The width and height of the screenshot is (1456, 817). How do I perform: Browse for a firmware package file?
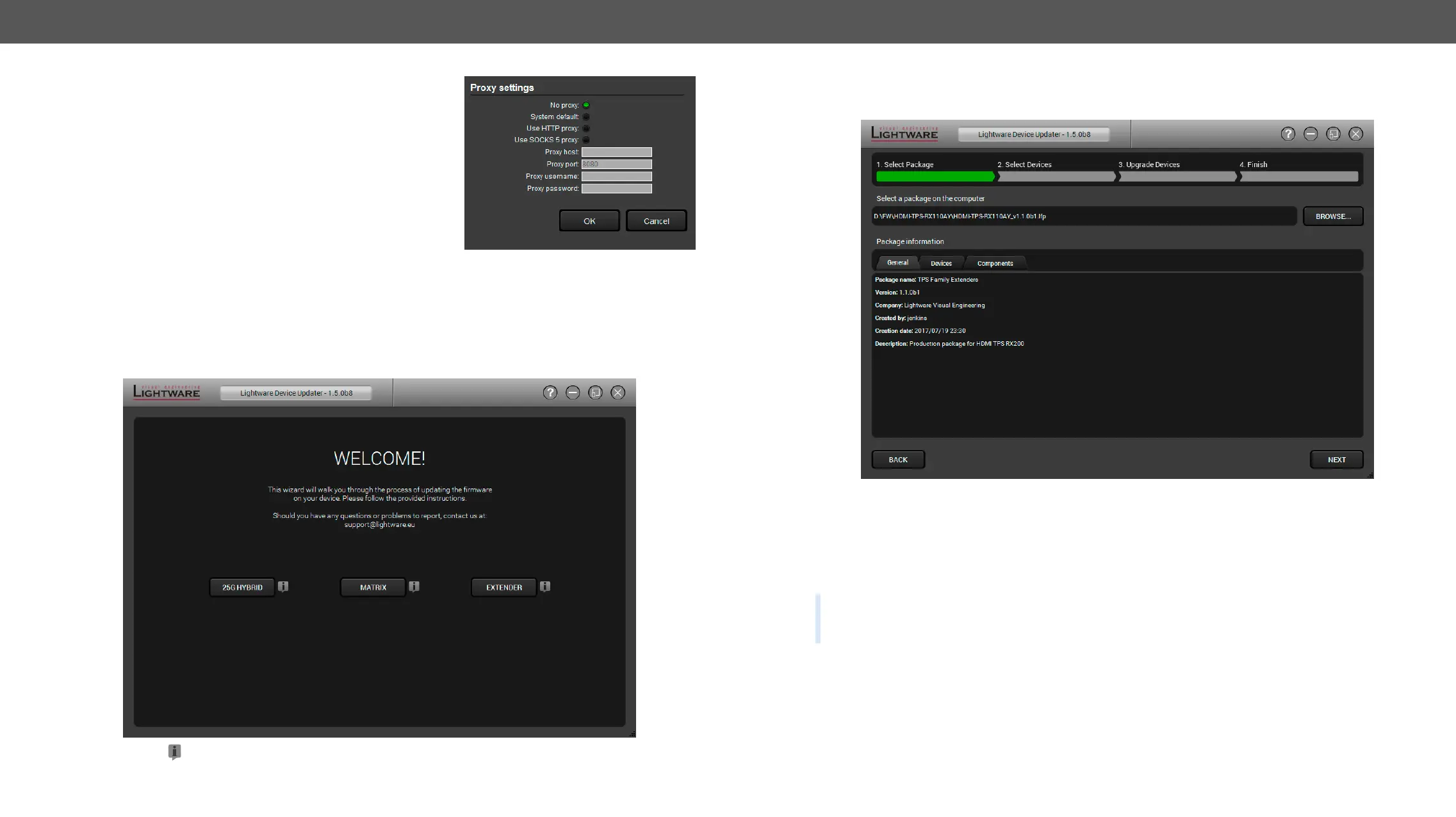[x=1333, y=216]
